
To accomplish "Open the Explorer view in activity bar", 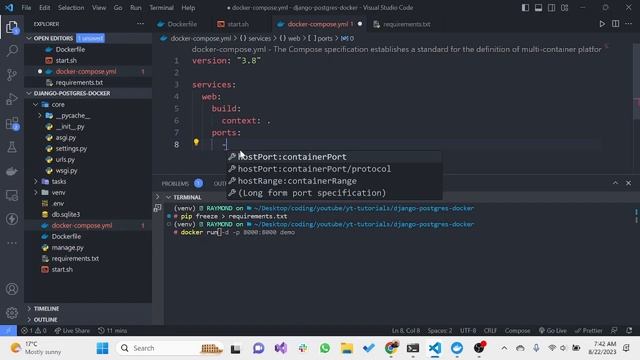I will click(12, 27).
